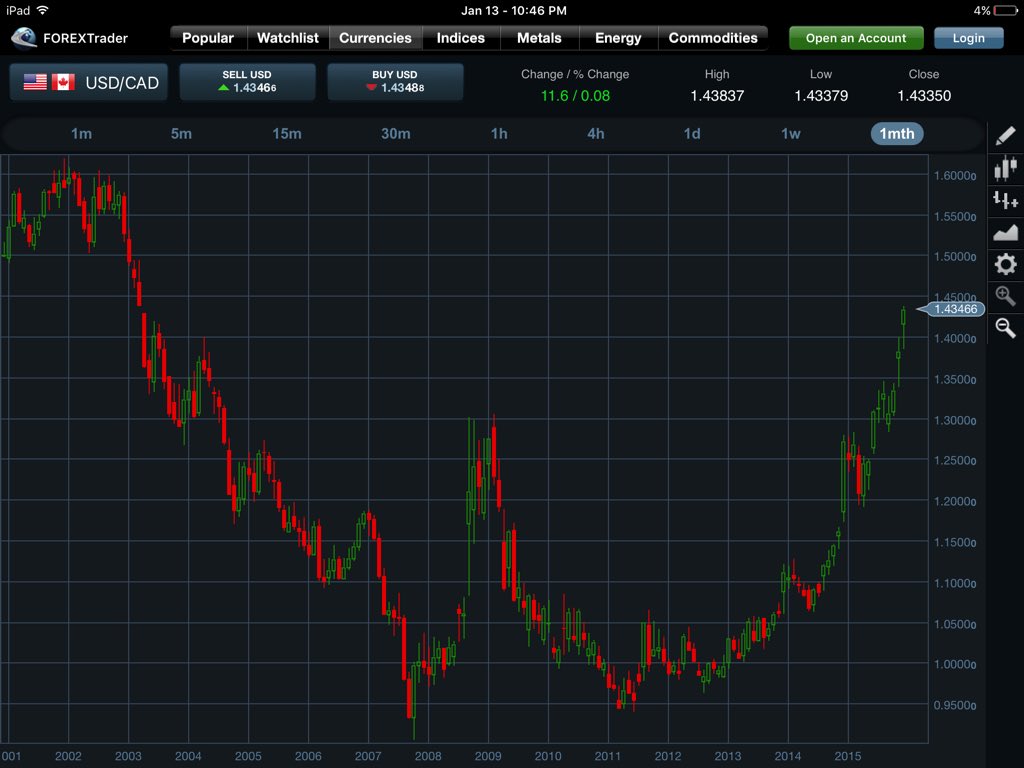Tap the 2015 label on time axis
Screen dimensions: 1024x768
coord(848,756)
